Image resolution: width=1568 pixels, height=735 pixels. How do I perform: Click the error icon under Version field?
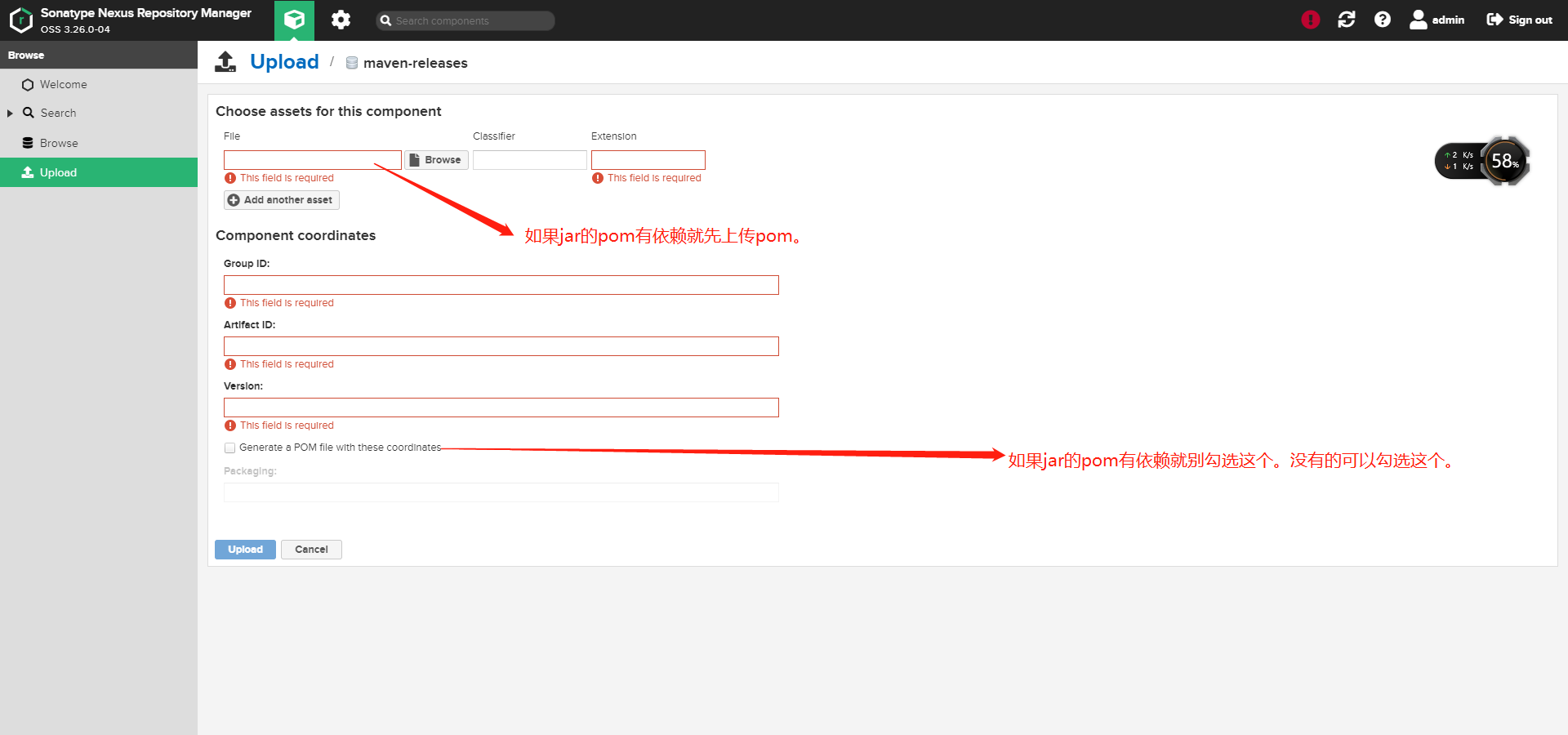(230, 425)
